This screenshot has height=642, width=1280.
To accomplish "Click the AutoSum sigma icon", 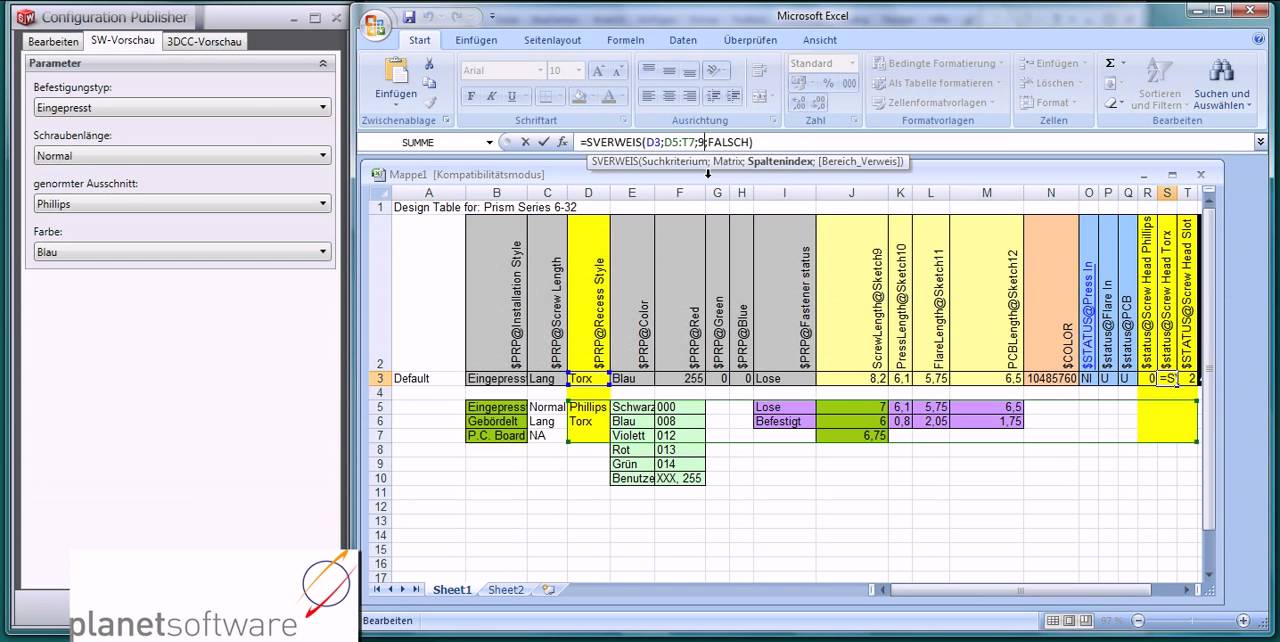I will point(1110,63).
